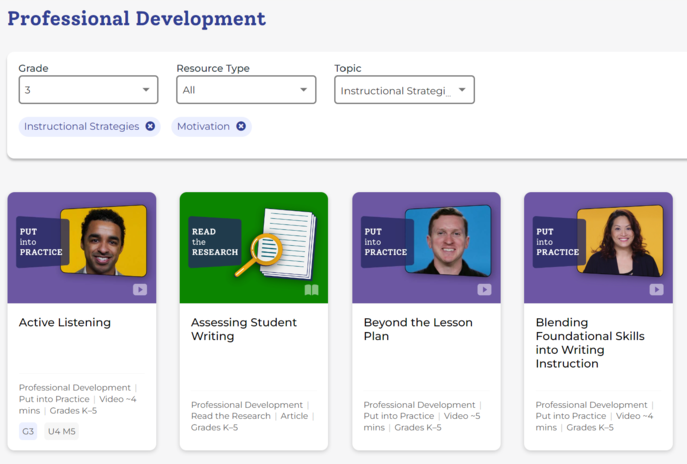The width and height of the screenshot is (687, 464).
Task: Click the G3 tag on Active Listening
Action: point(28,432)
